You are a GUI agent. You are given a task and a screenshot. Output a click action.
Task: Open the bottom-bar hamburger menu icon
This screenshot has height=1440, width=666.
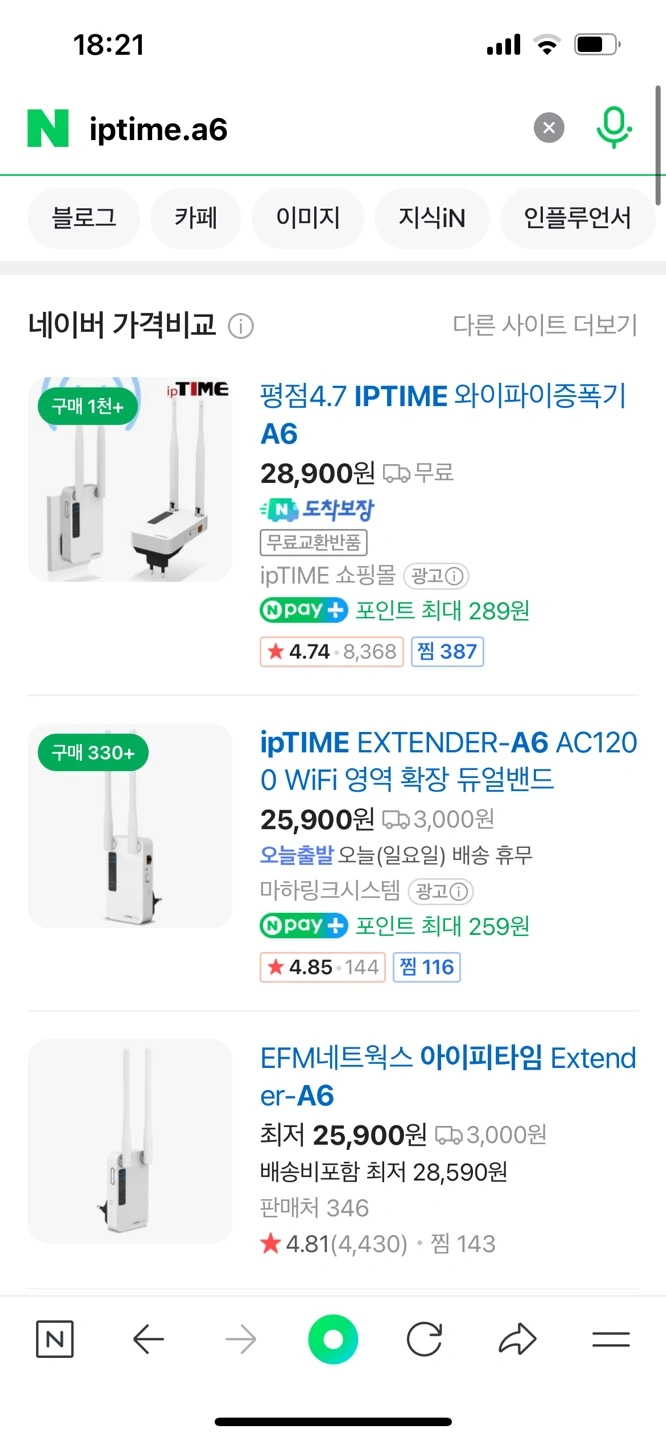609,1338
